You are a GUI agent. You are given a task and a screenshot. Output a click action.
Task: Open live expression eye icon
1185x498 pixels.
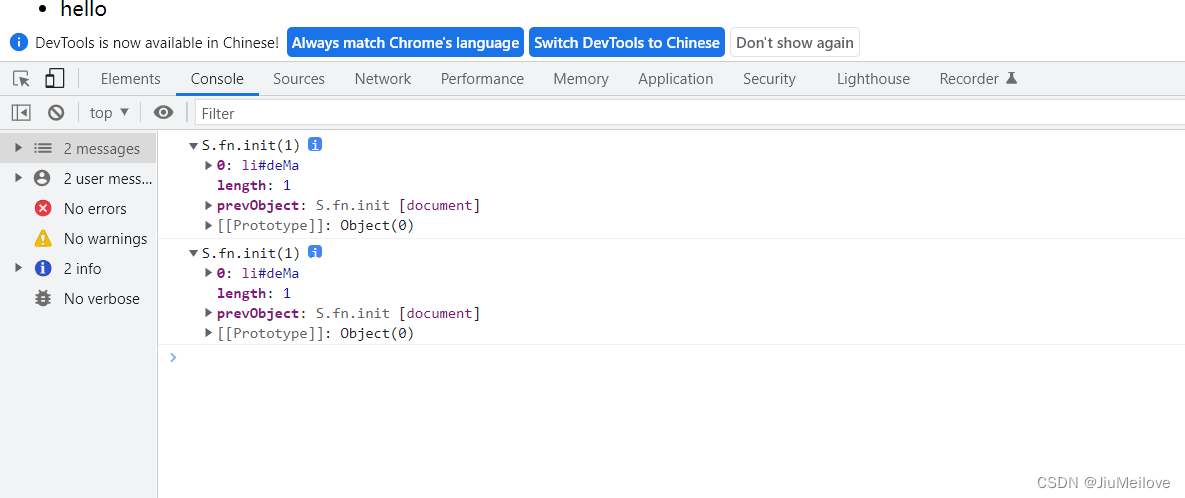click(x=163, y=113)
